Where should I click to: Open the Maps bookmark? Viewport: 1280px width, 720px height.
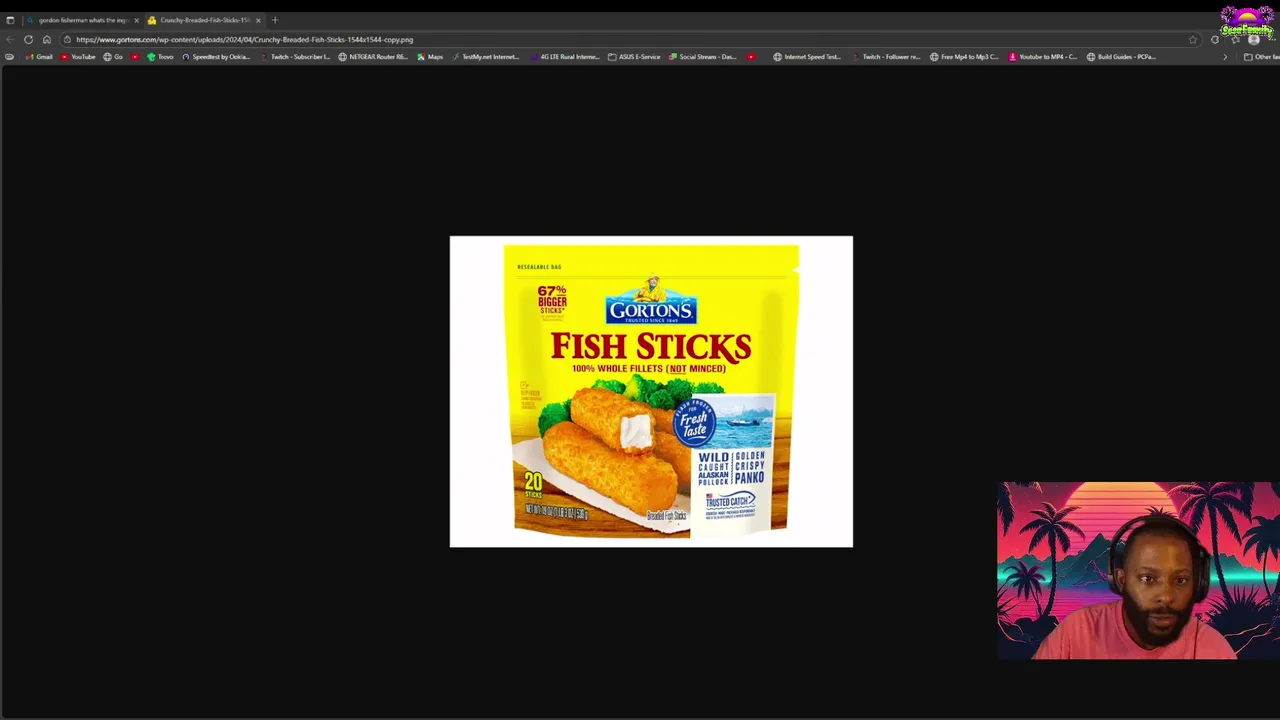point(430,57)
